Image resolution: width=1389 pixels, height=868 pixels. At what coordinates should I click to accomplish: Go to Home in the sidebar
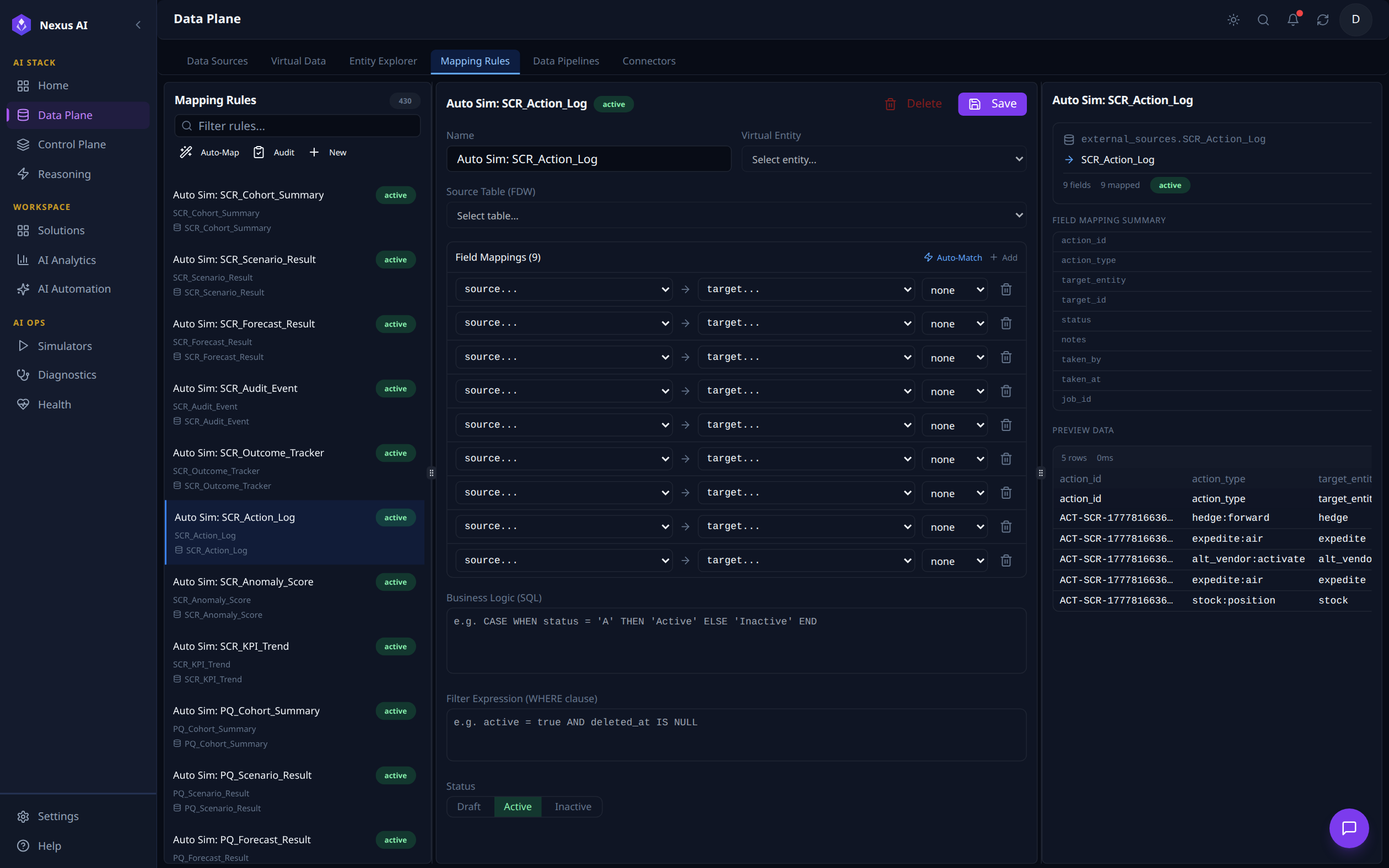click(78, 85)
